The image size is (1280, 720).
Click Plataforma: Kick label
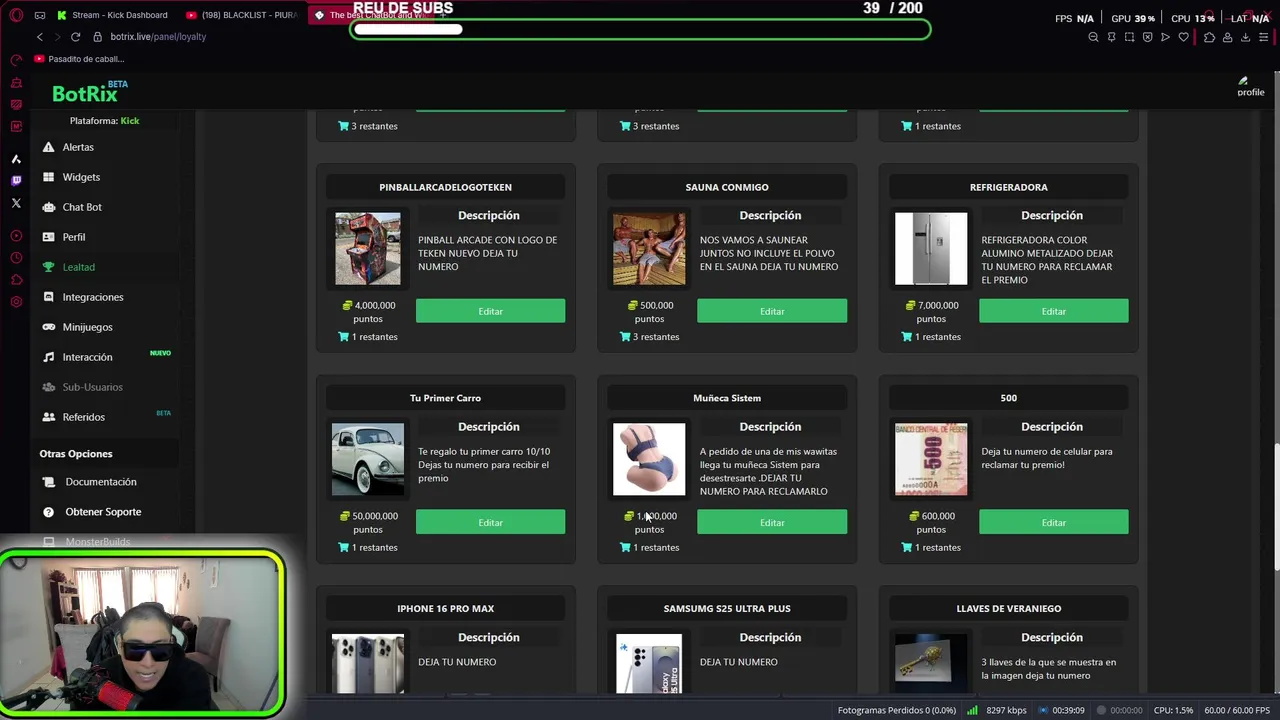tap(104, 121)
